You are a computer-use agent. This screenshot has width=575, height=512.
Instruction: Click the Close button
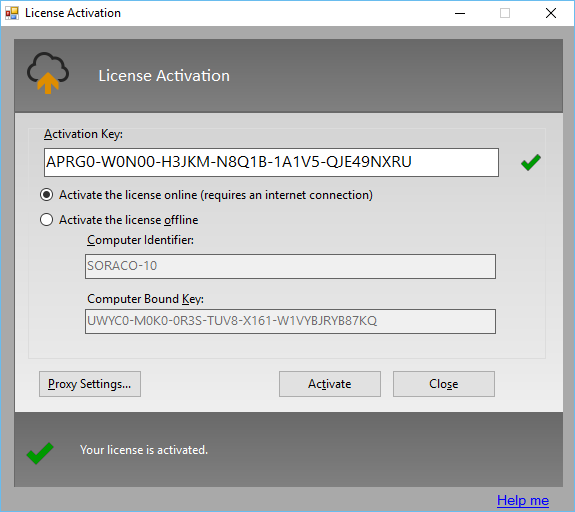444,384
